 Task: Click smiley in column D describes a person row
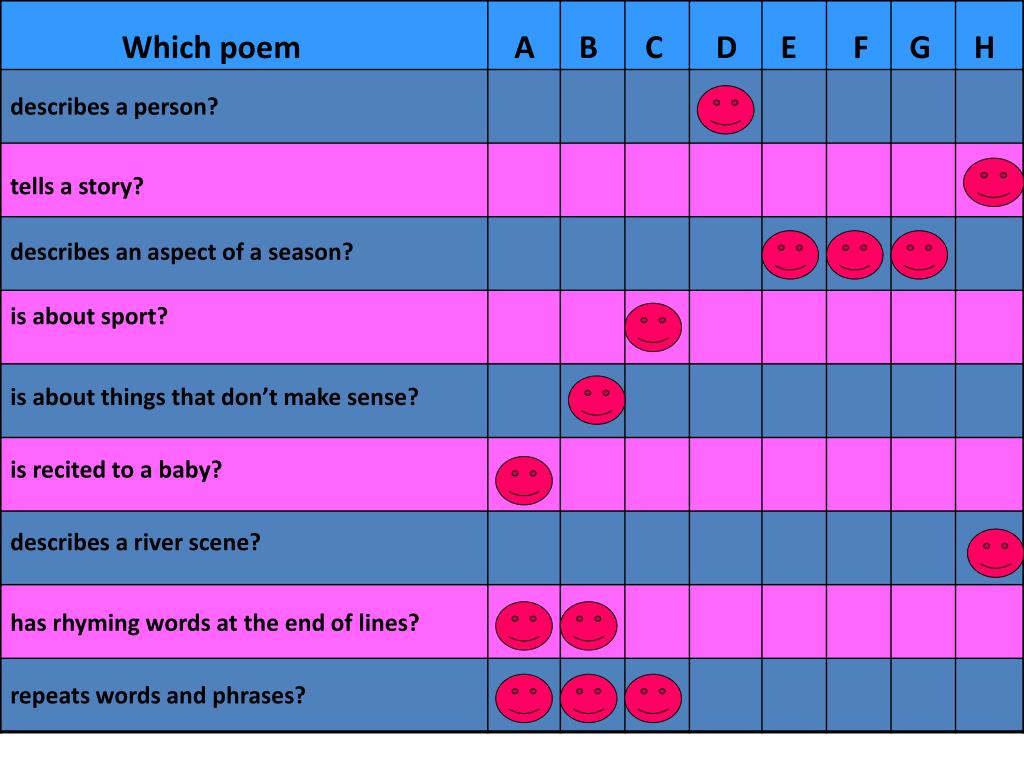tap(725, 110)
